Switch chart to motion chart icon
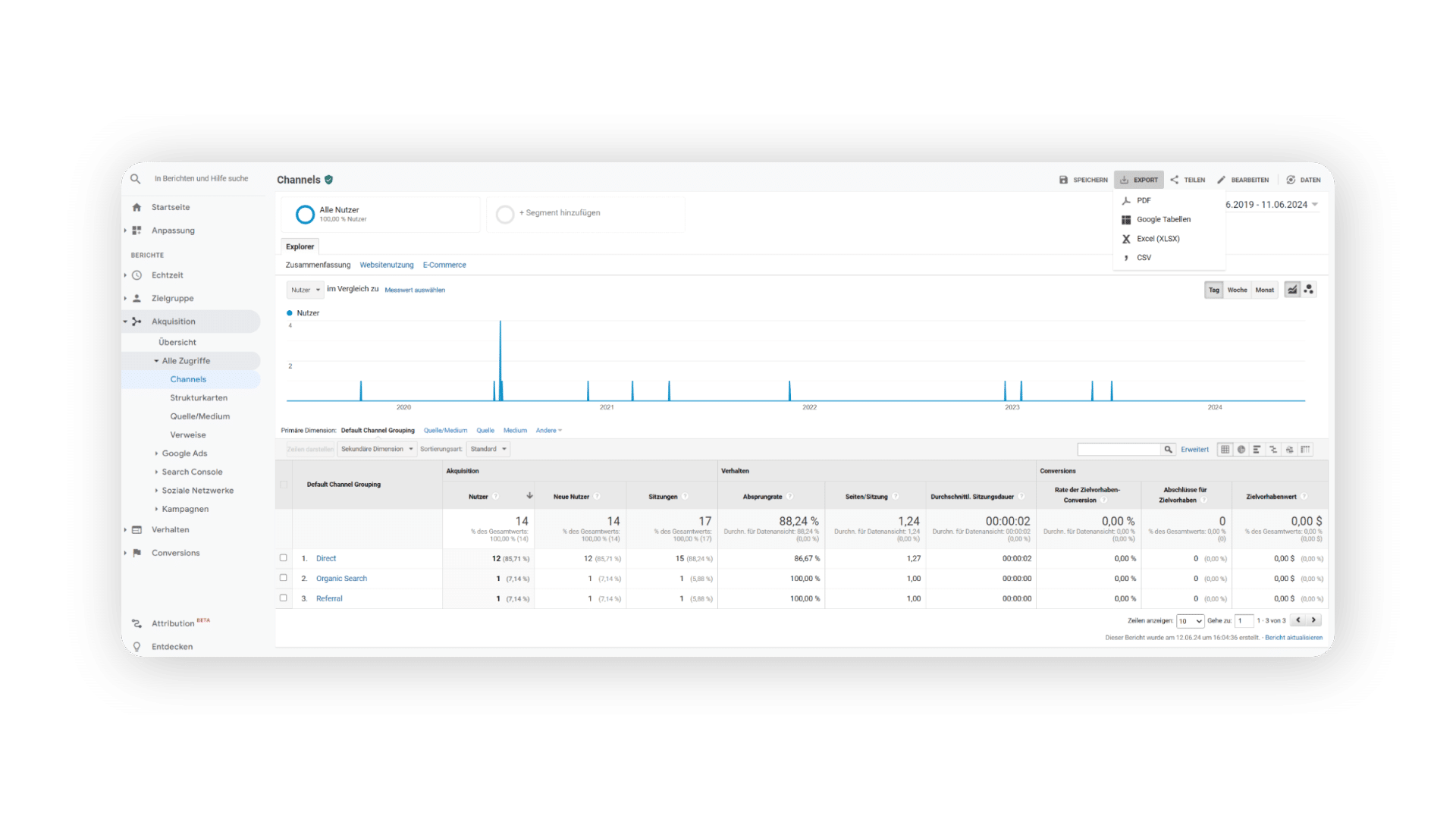 [x=1309, y=290]
